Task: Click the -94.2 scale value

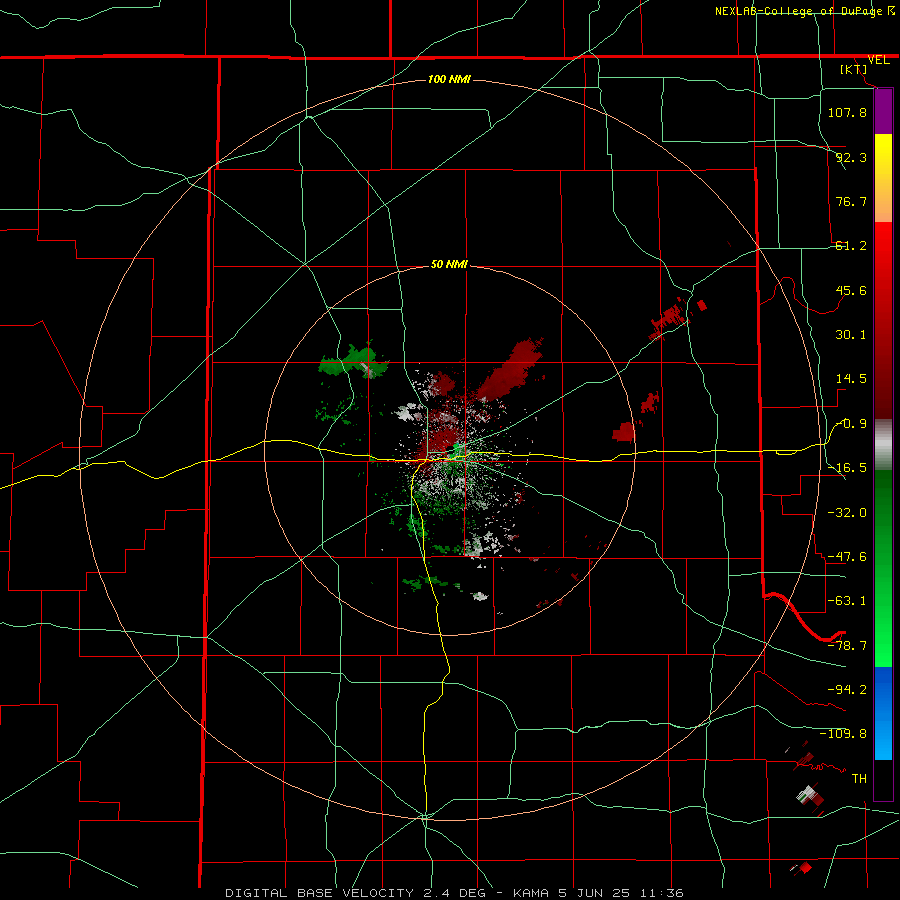Action: pyautogui.click(x=847, y=690)
